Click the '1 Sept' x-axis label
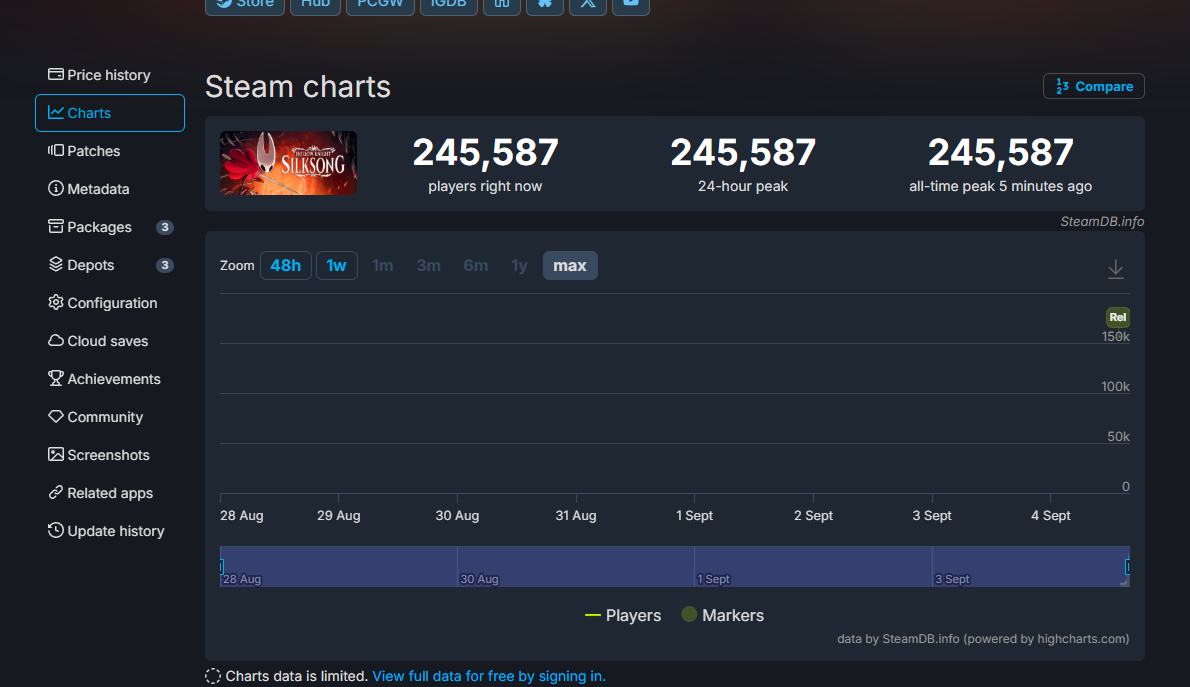The image size is (1190, 687). 694,515
